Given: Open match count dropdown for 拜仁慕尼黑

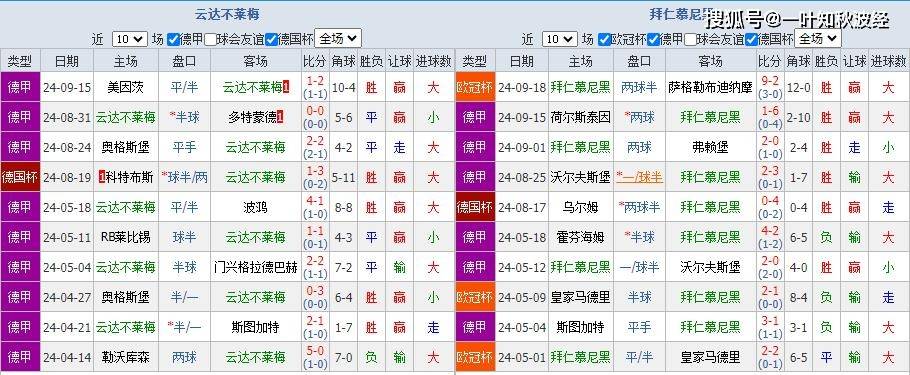Looking at the screenshot, I should tap(560, 39).
